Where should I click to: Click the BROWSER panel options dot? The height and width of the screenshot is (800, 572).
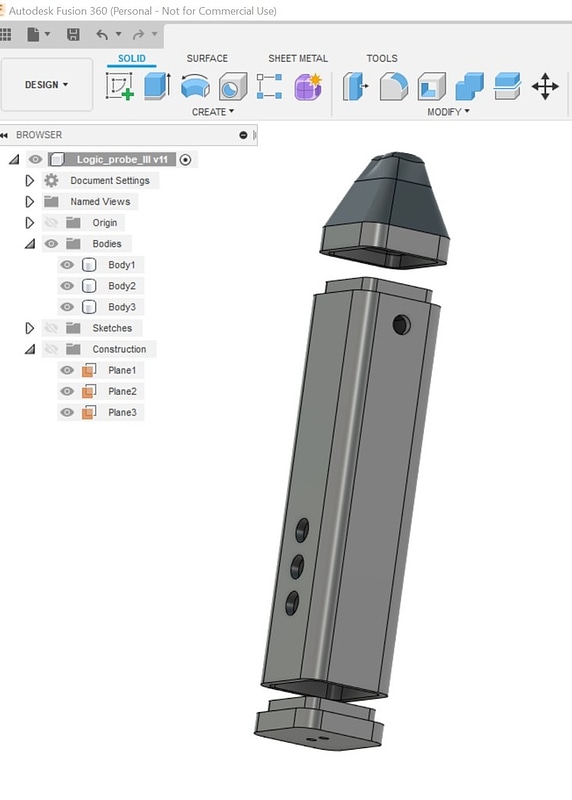pos(243,135)
